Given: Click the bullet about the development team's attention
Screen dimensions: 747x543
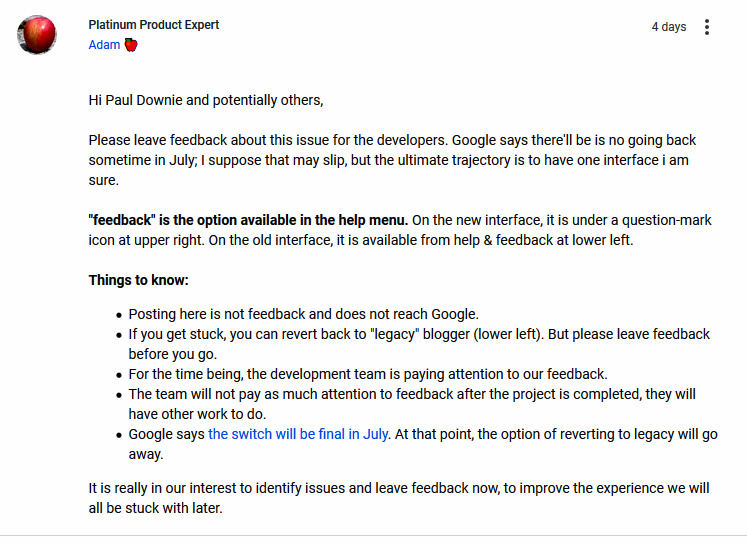Looking at the screenshot, I should pyautogui.click(x=368, y=374).
